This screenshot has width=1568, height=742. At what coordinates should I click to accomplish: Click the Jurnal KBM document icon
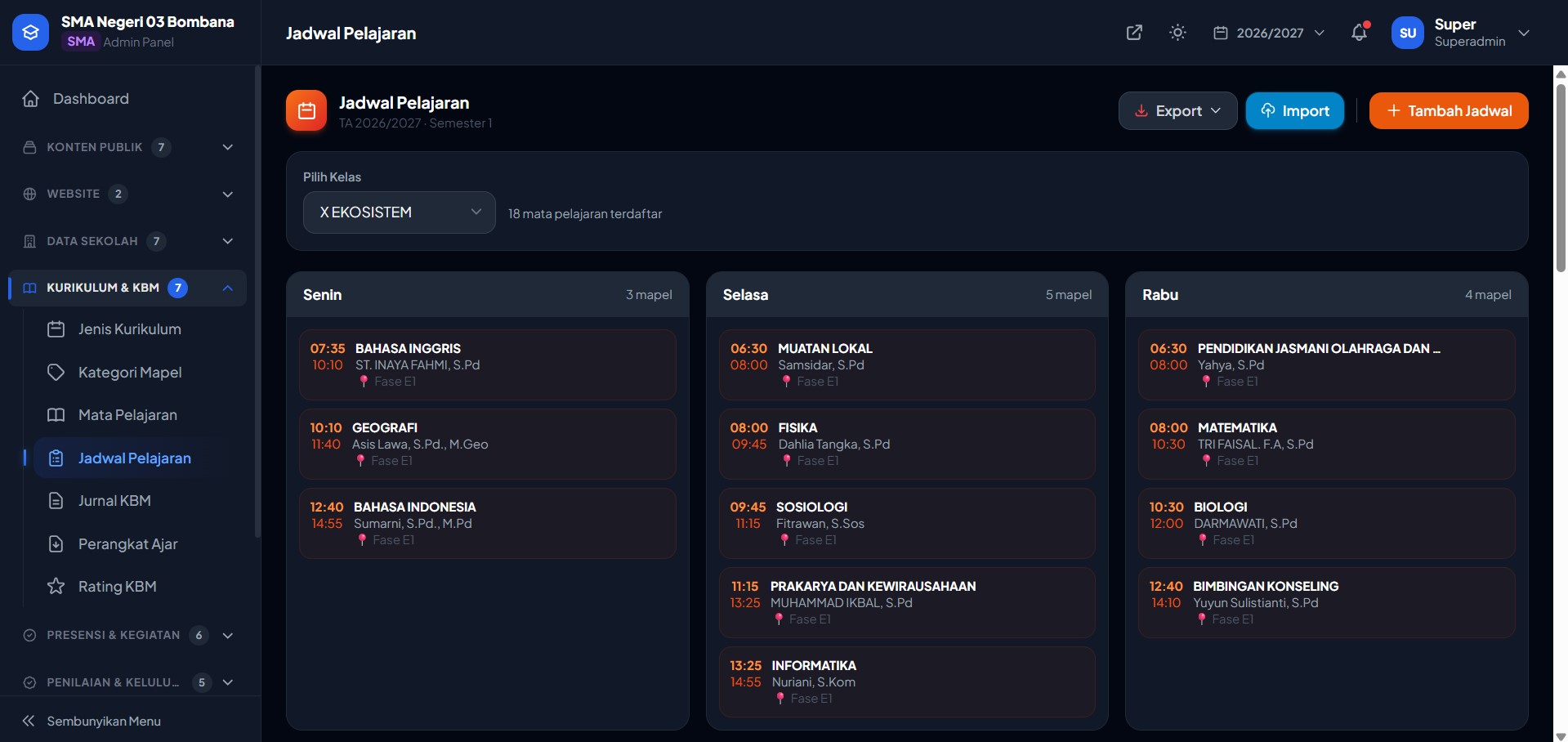56,501
